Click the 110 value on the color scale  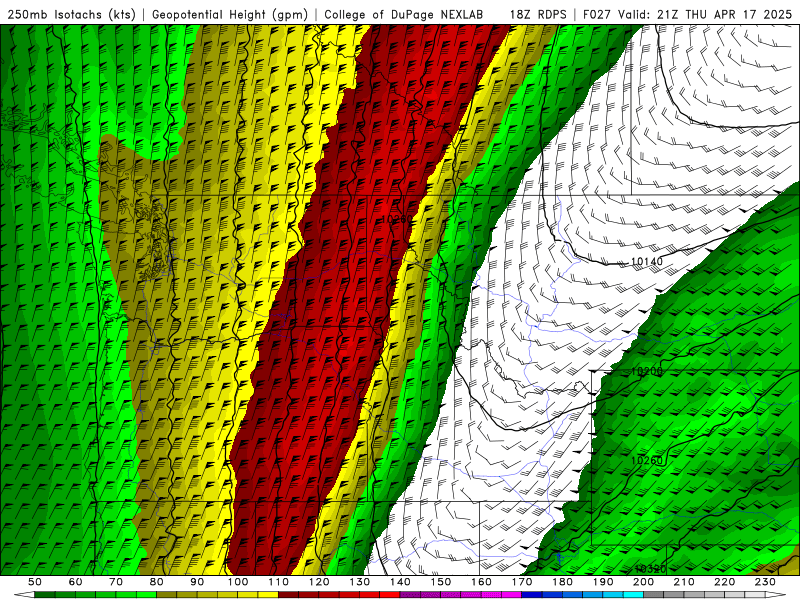pos(279,582)
